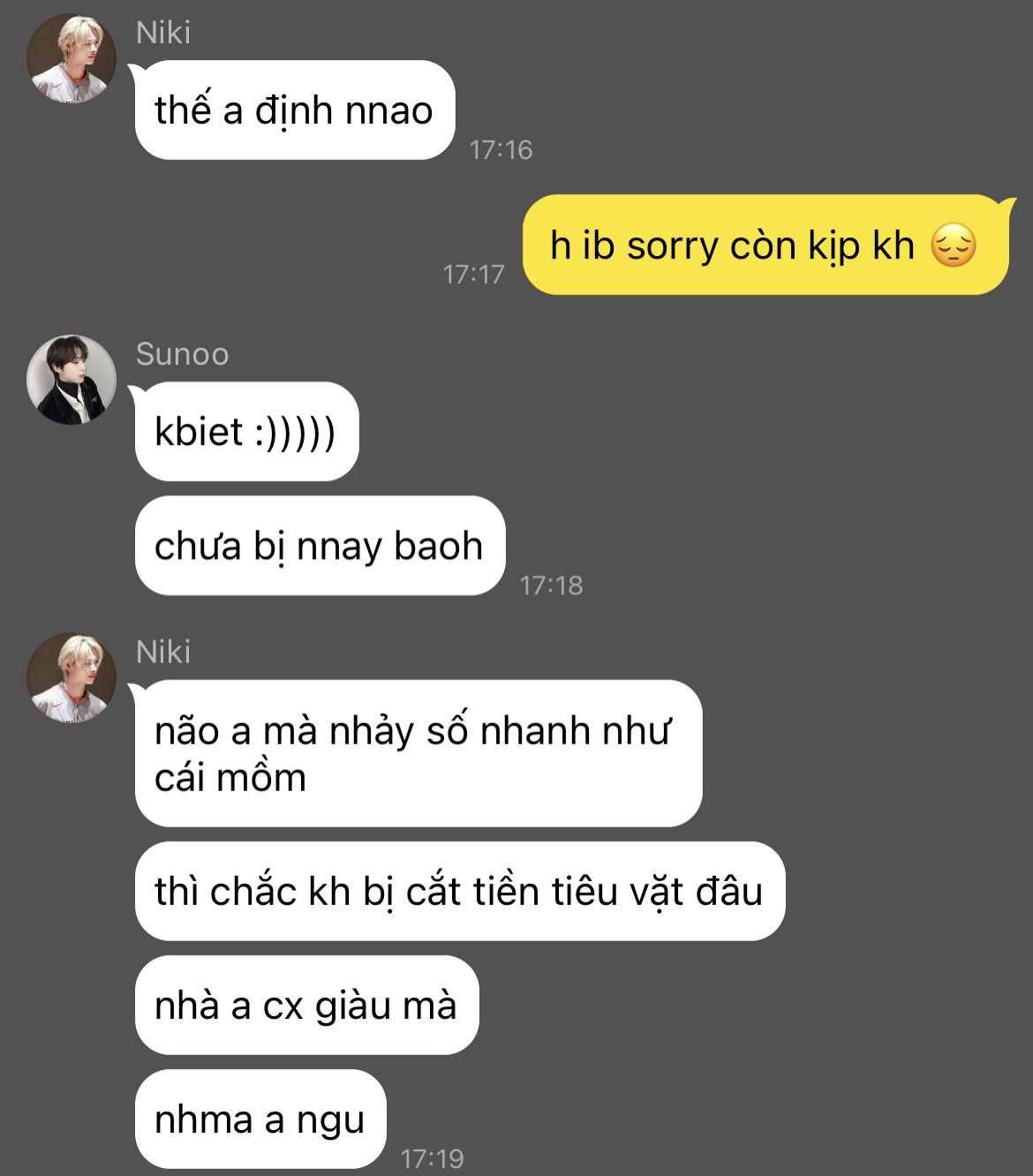Tap Sunoo's profile picture
The image size is (1033, 1176).
[72, 380]
